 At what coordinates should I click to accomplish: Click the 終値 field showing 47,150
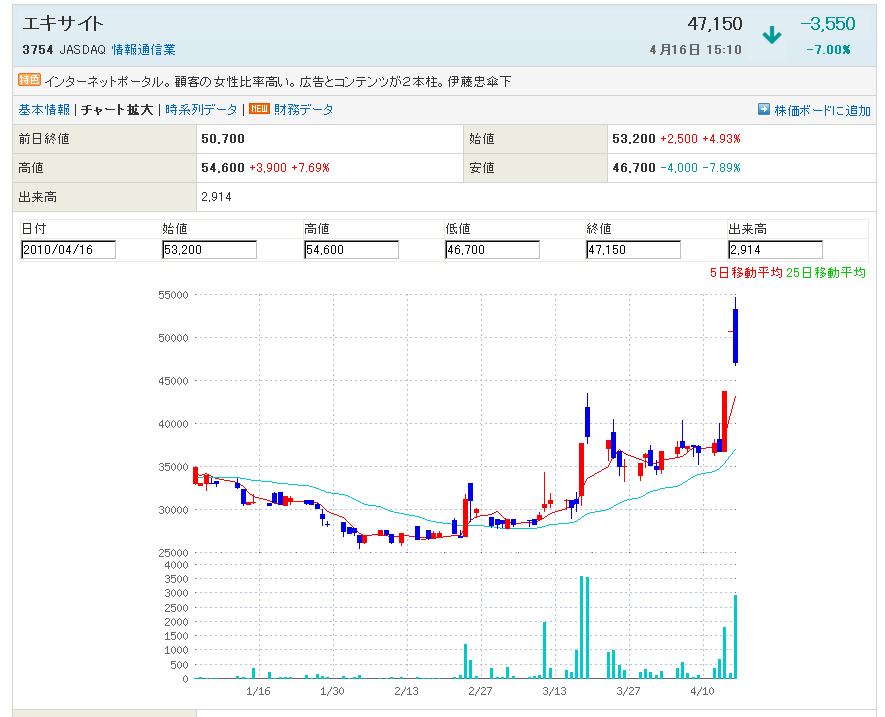[633, 250]
